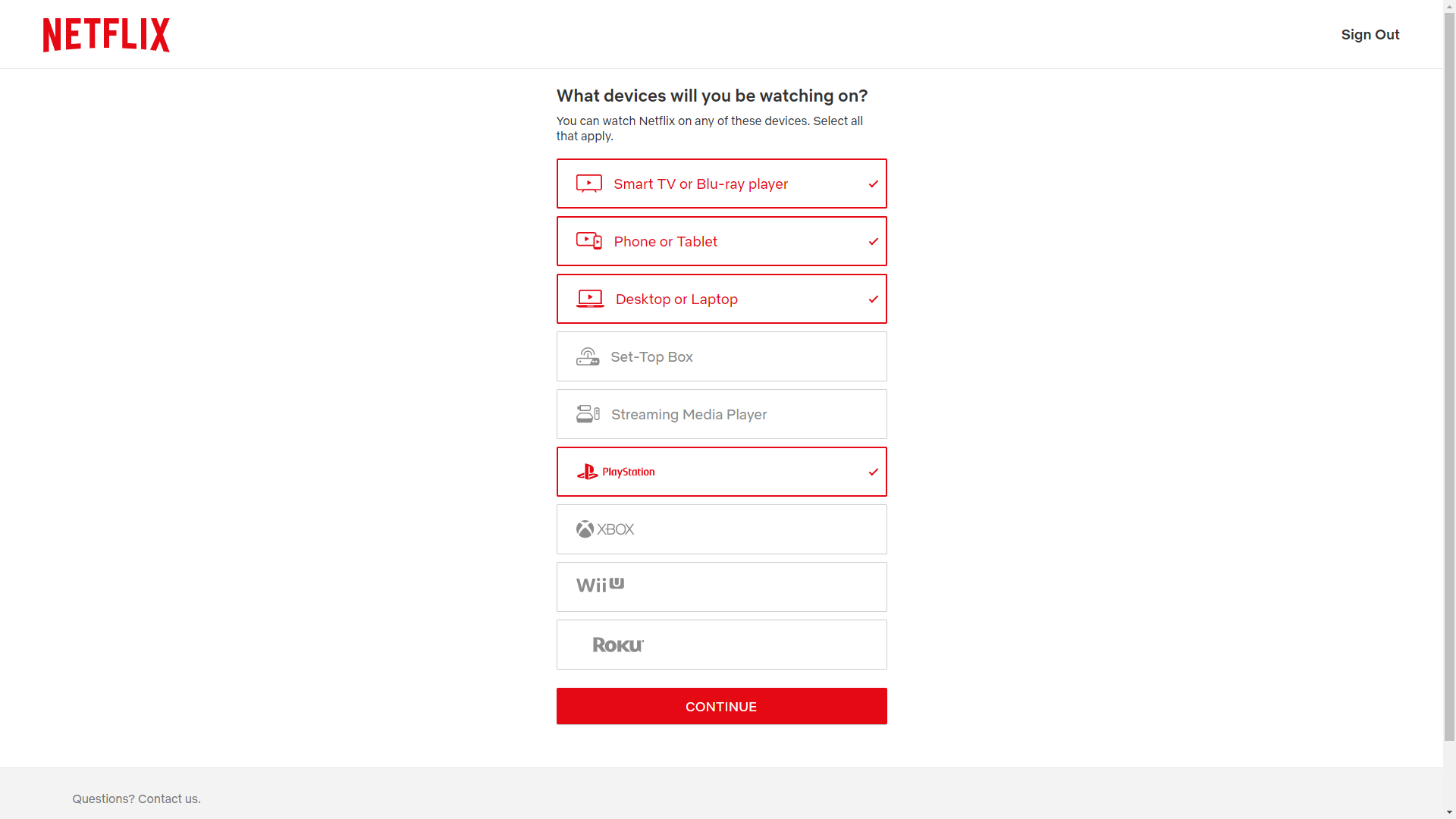Click the Wii U logo
Image resolution: width=1456 pixels, height=819 pixels.
click(600, 585)
